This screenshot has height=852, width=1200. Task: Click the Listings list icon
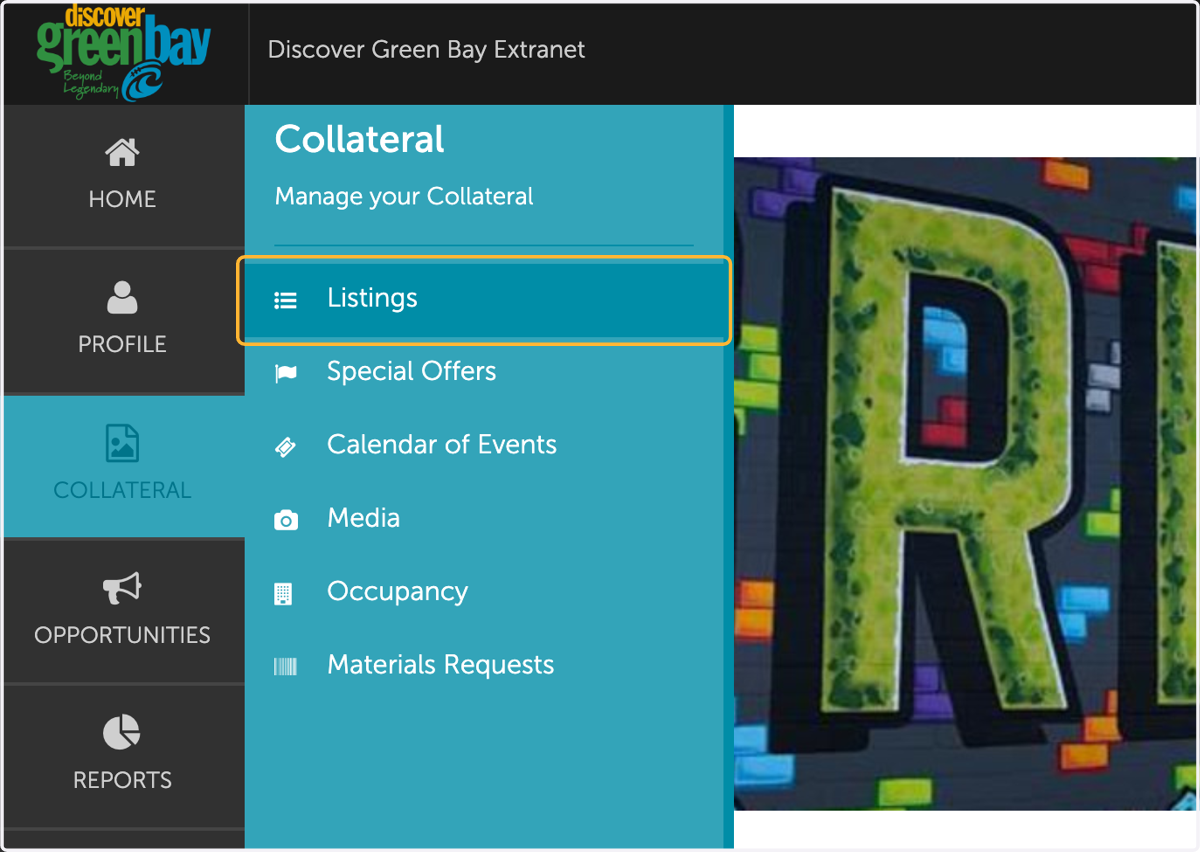click(286, 299)
